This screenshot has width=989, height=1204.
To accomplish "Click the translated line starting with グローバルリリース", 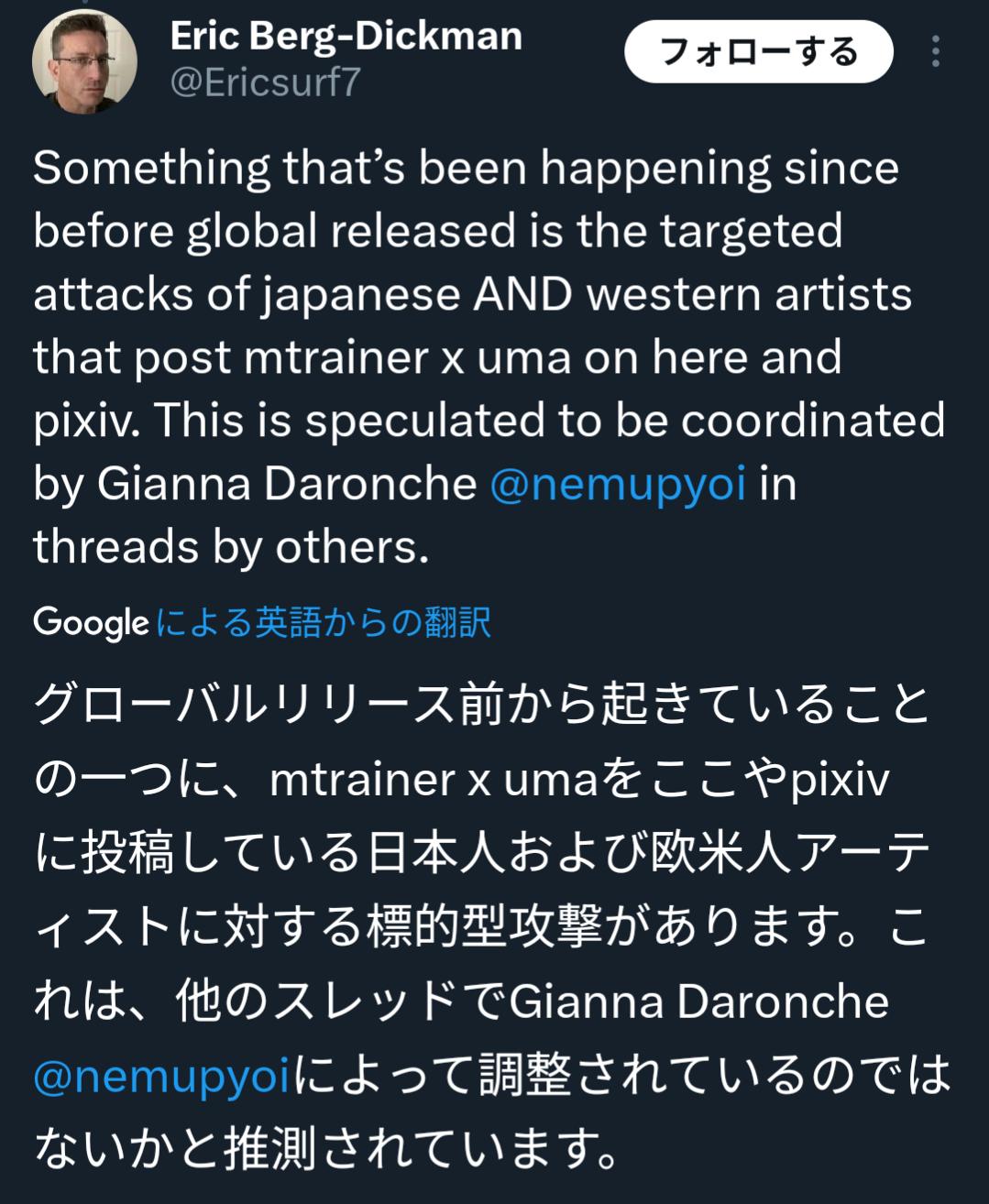I will tap(481, 706).
